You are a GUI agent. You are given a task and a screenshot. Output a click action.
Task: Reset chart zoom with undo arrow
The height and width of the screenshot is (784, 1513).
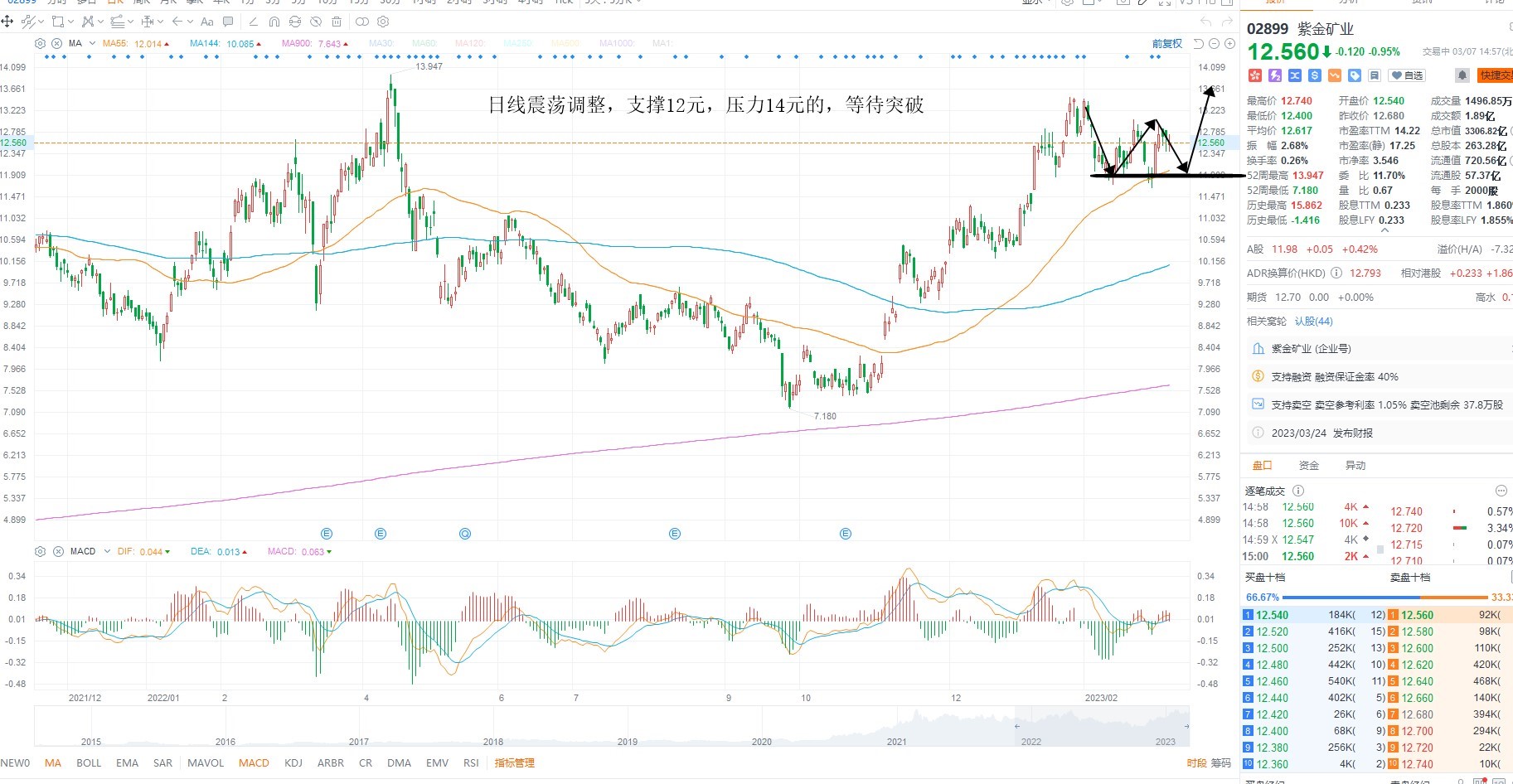click(1199, 43)
